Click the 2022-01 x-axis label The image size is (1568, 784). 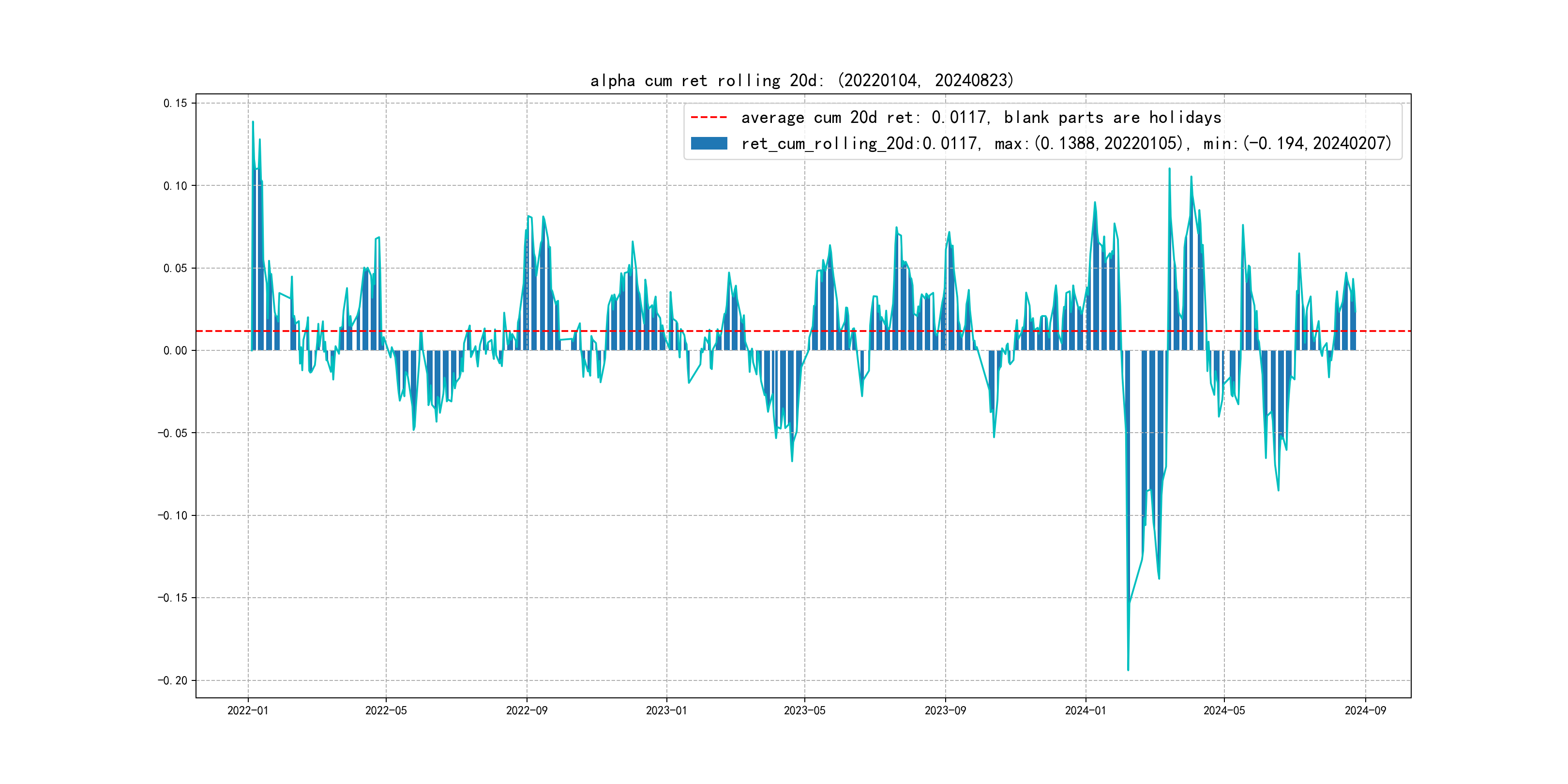(248, 710)
